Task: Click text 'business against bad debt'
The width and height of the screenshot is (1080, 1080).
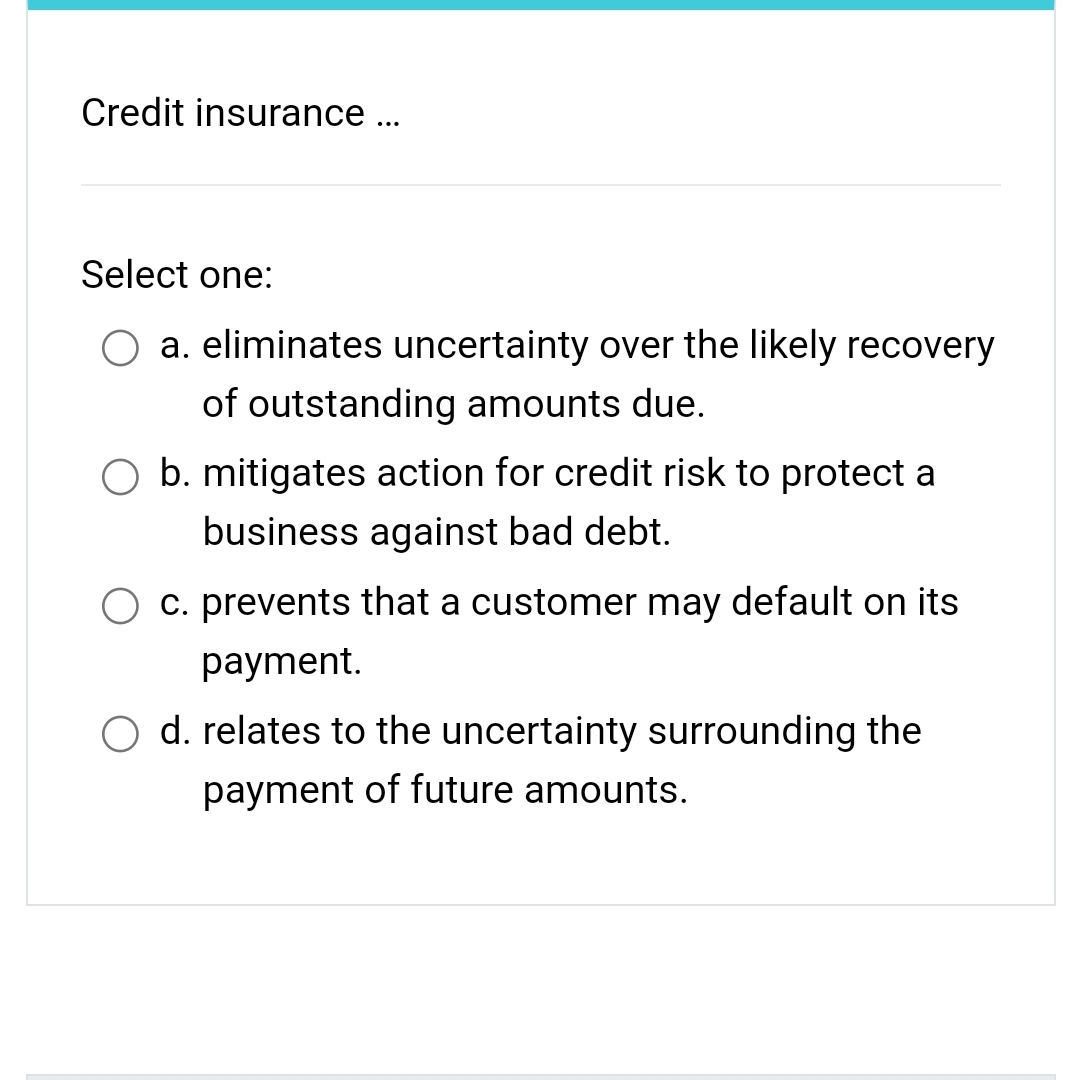Action: (436, 532)
